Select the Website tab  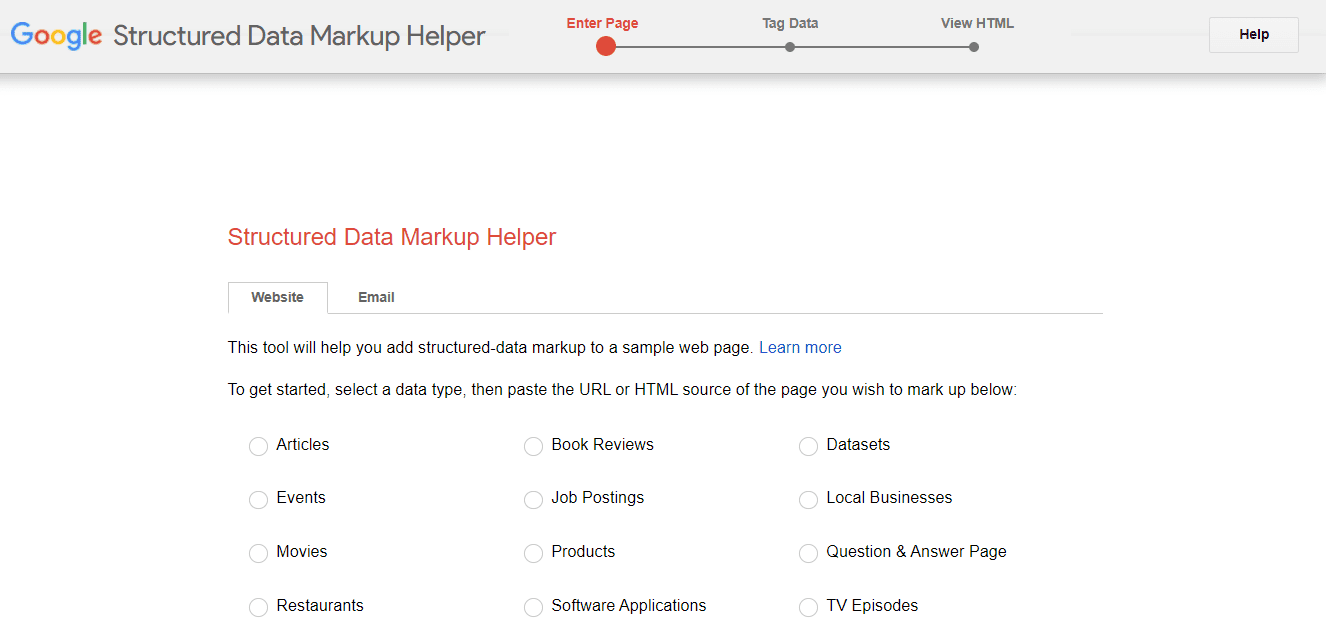(x=277, y=297)
